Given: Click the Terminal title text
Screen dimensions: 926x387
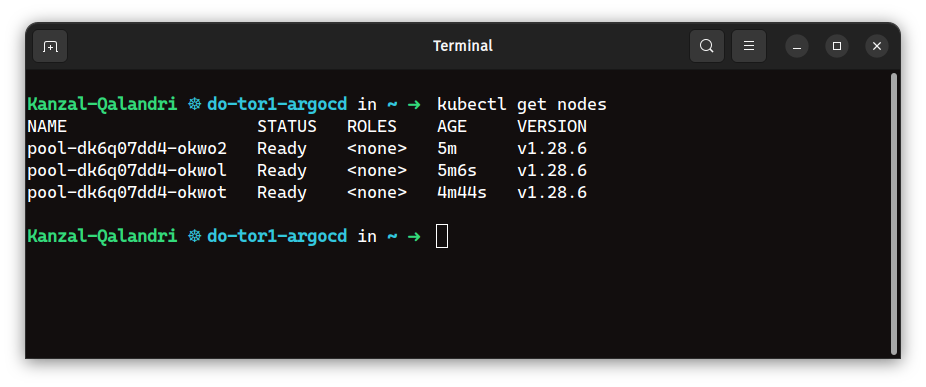Looking at the screenshot, I should [x=463, y=46].
